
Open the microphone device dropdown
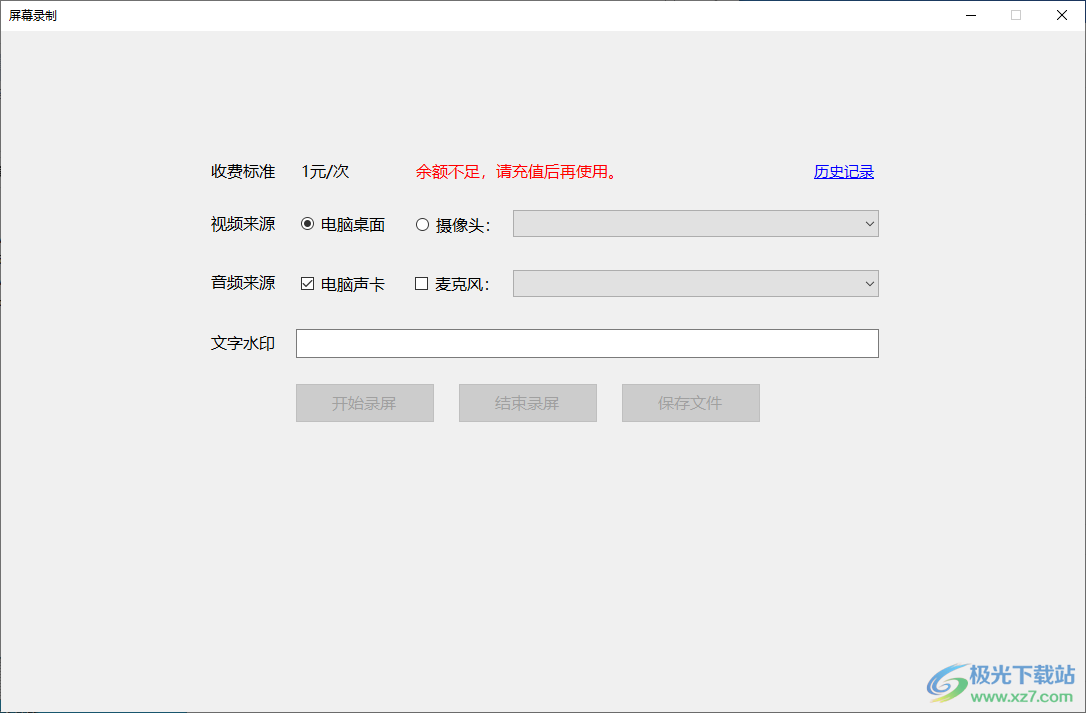point(695,283)
